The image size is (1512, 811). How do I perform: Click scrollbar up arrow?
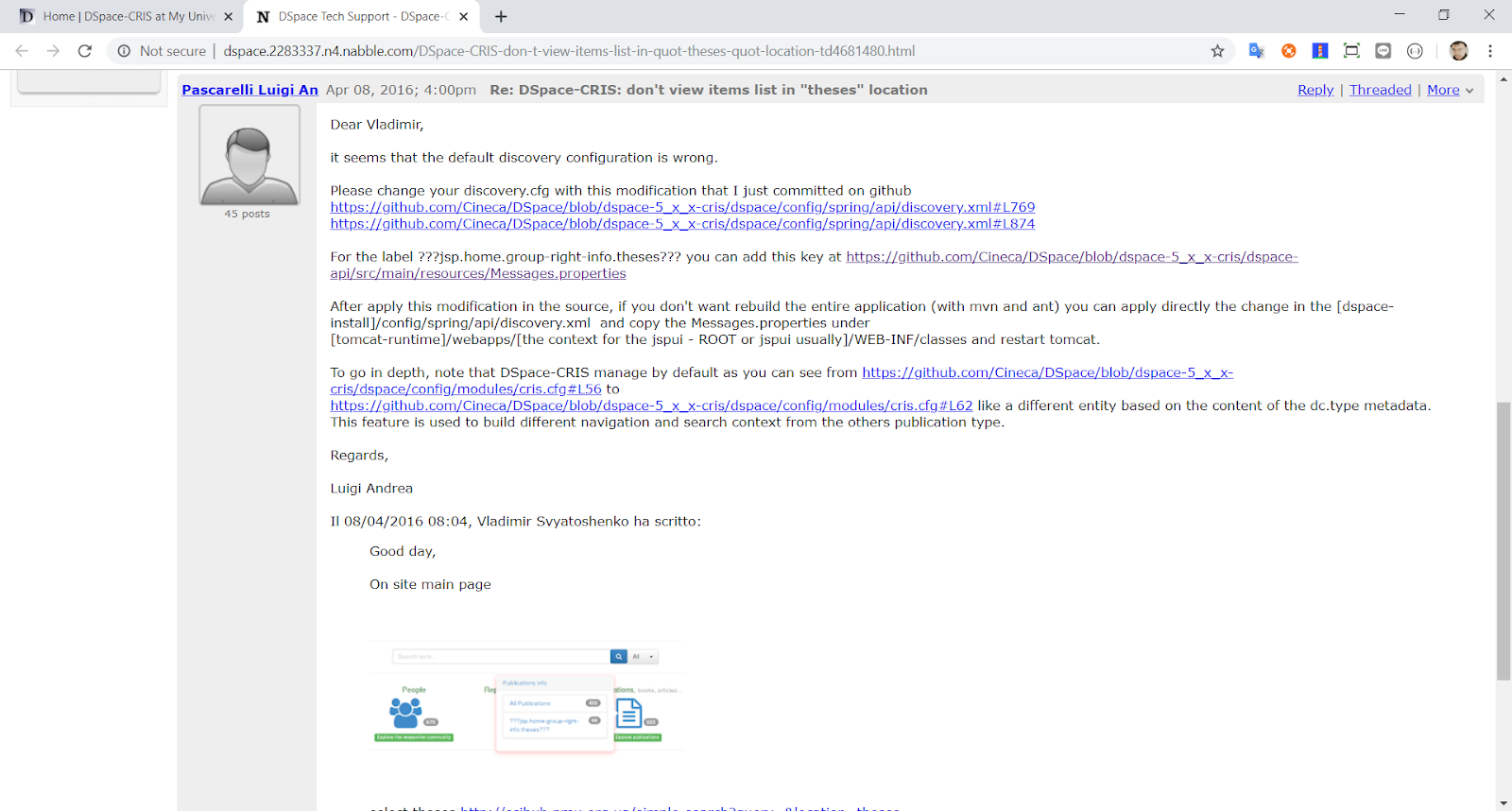coord(1503,78)
